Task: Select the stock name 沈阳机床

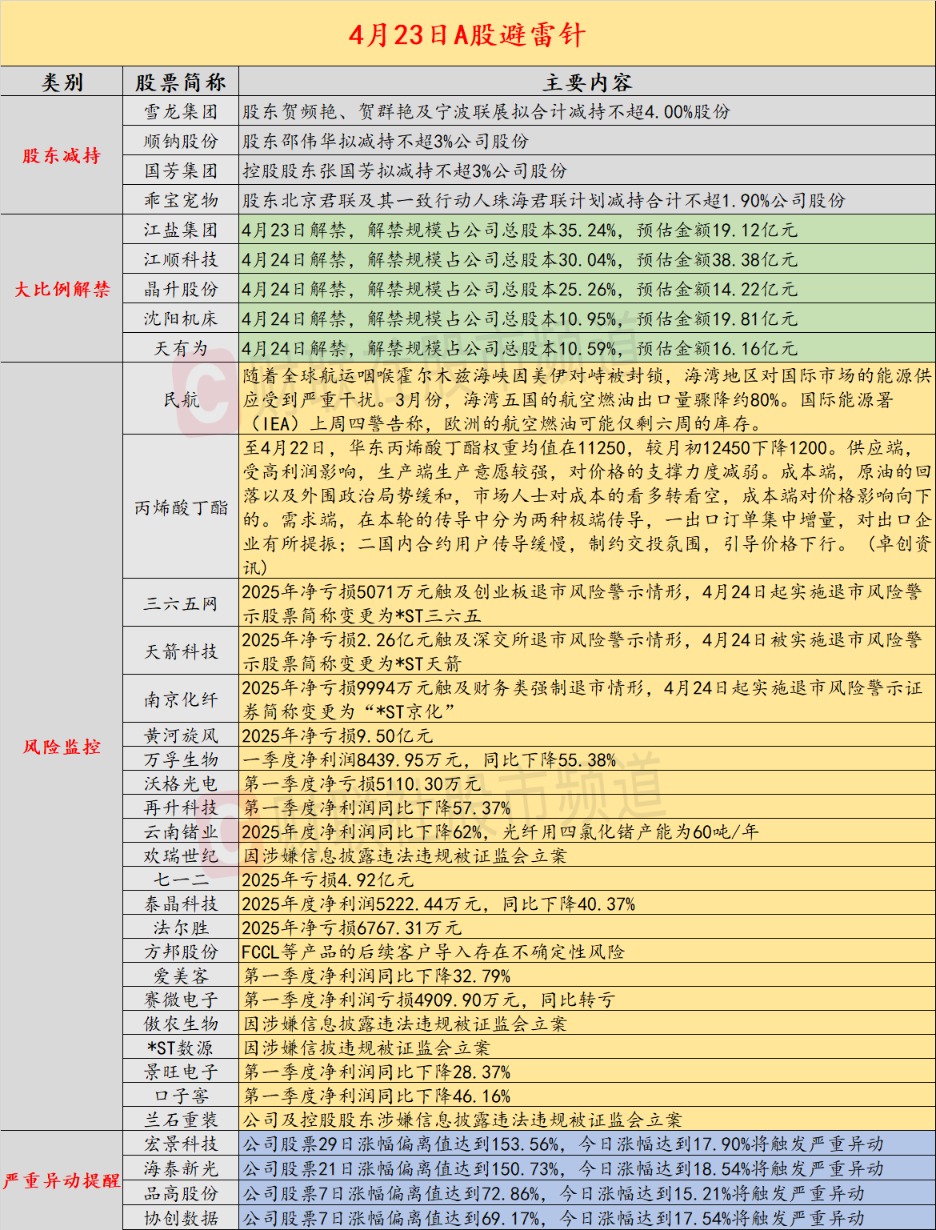Action: click(181, 319)
